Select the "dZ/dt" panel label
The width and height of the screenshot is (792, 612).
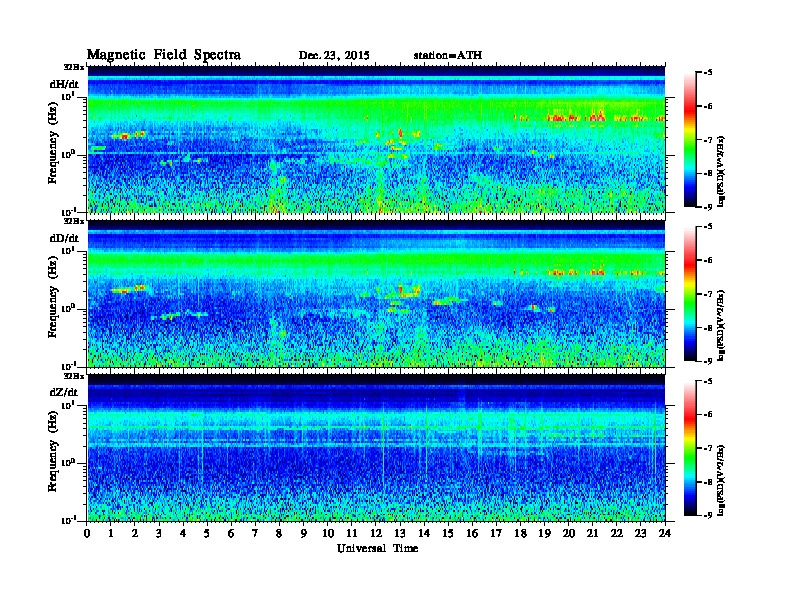pos(64,392)
